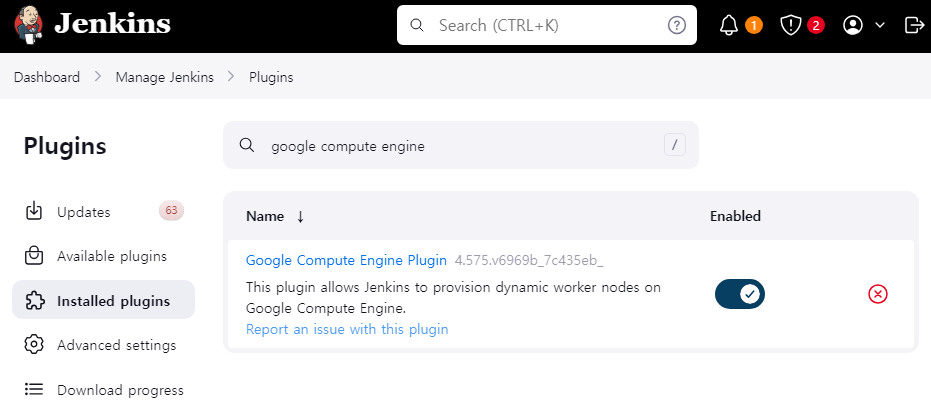Uninstall Google Compute Engine Plugin
Viewport: 931px width, 408px height.
878,294
